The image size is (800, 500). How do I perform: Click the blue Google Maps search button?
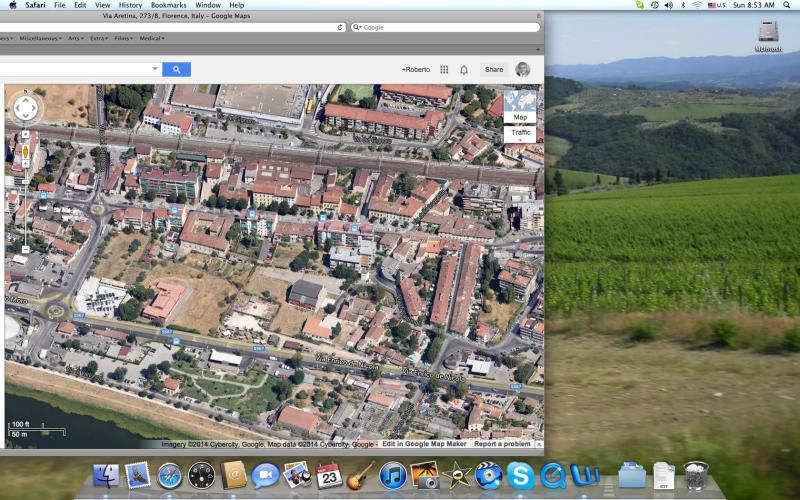click(x=176, y=69)
